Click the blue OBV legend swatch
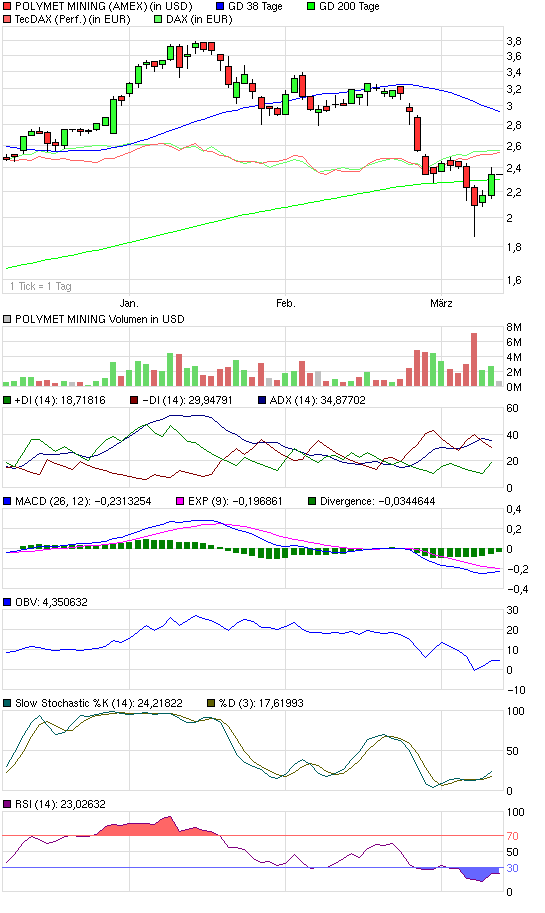 pyautogui.click(x=7, y=602)
